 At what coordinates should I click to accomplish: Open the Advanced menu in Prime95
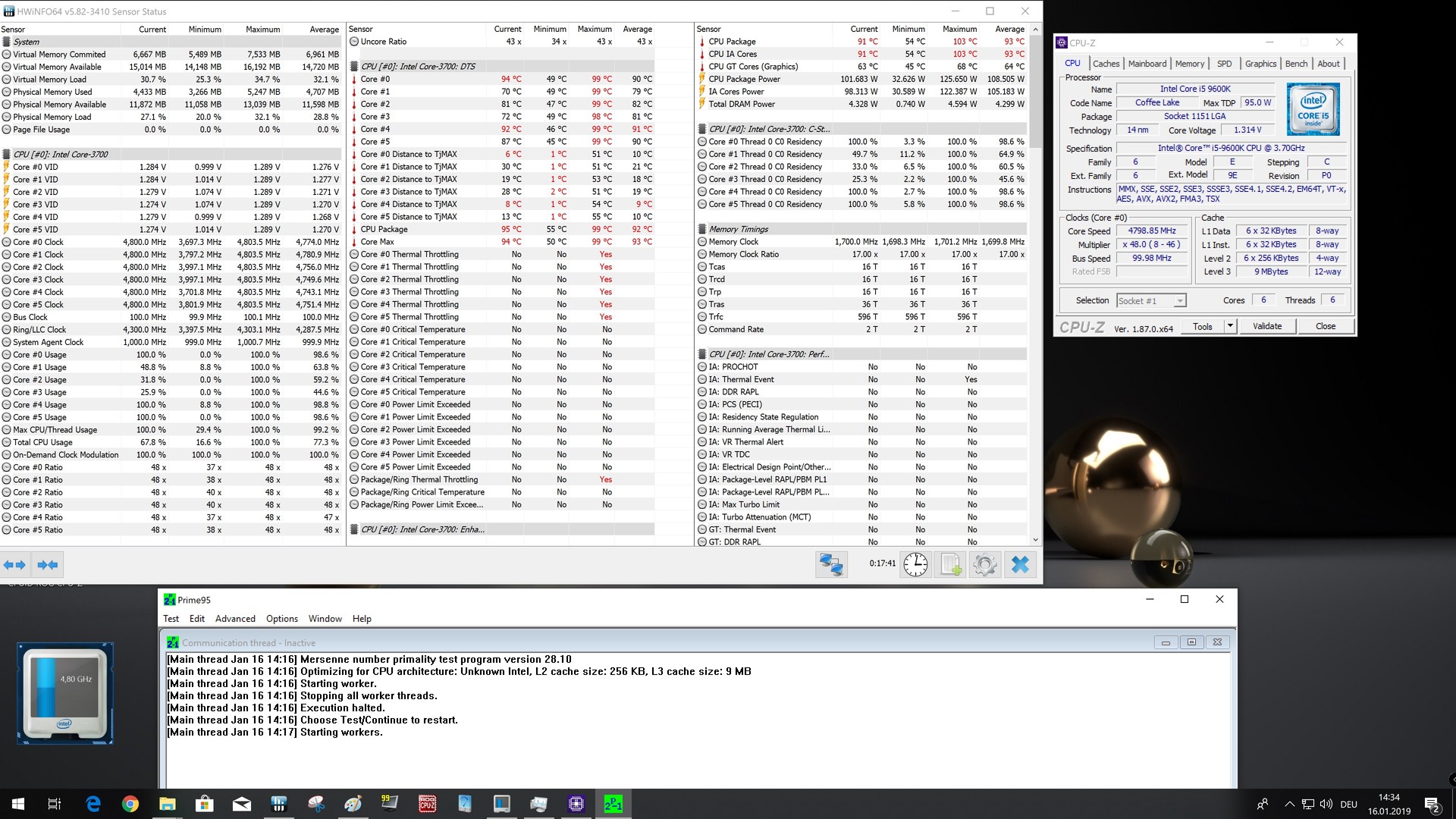(235, 619)
